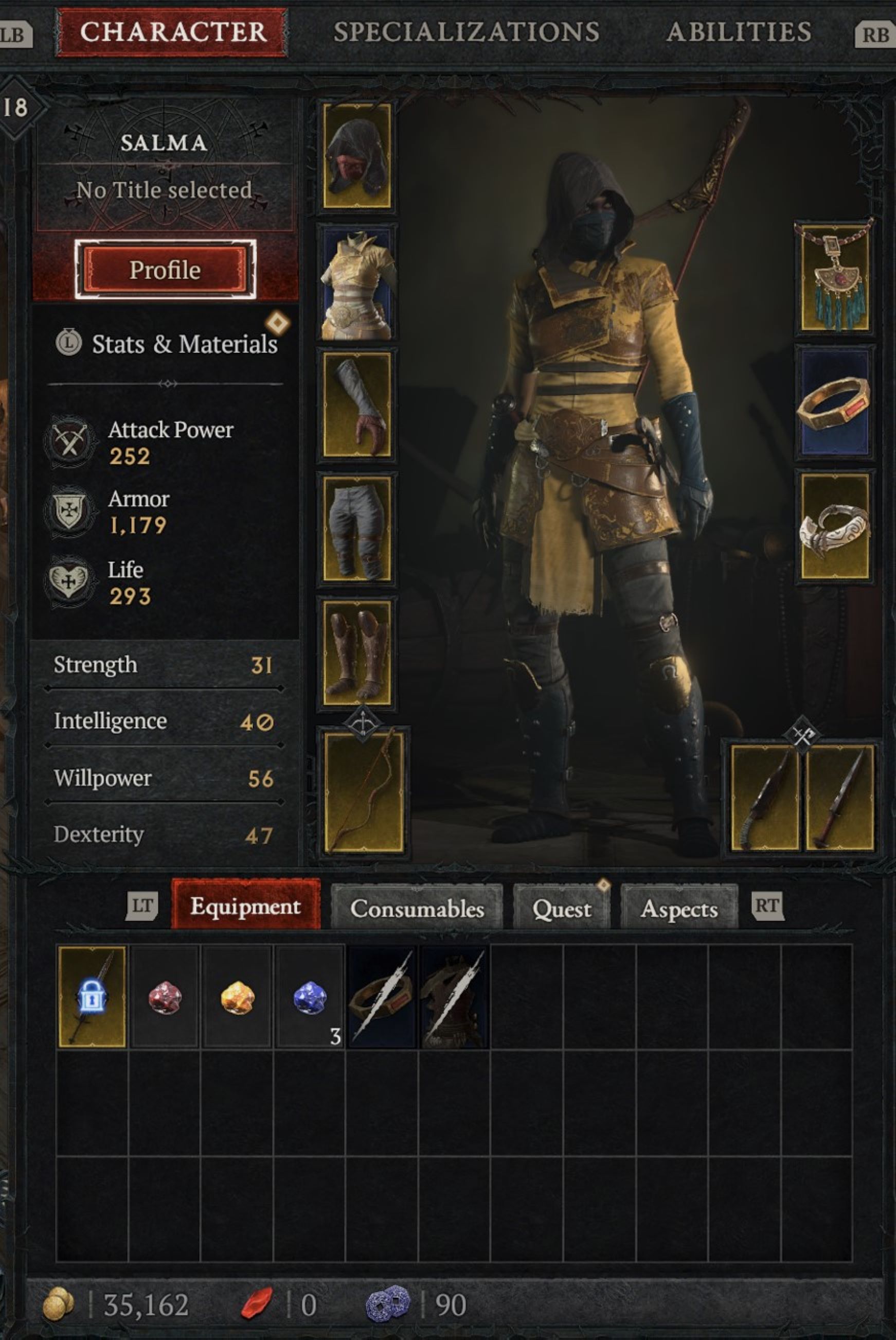Select the equipped hooded helm slot

pos(357,155)
